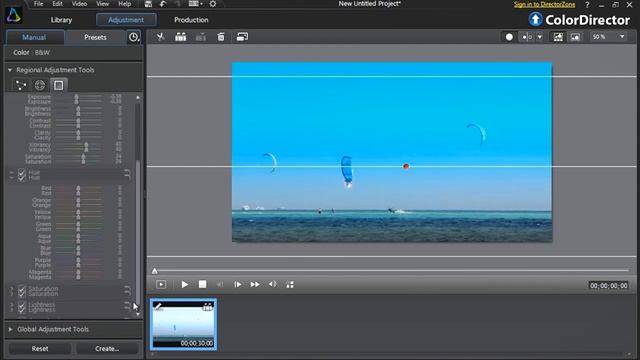Click the icon right of the speaker
Viewport: 640px width, 360px height.
pos(290,284)
